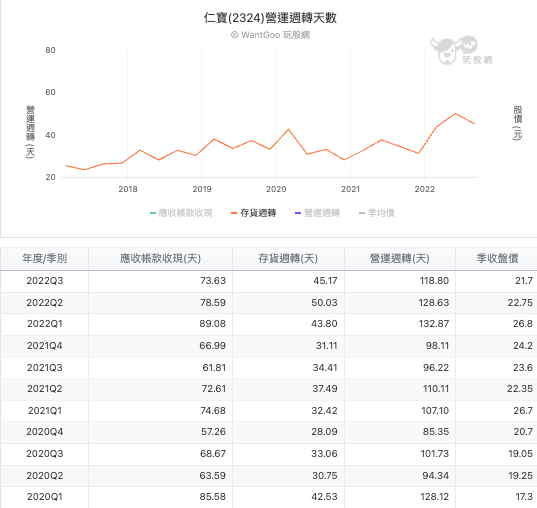The width and height of the screenshot is (537, 508).
Task: Click the value 32.42 inventory days
Action: [325, 411]
